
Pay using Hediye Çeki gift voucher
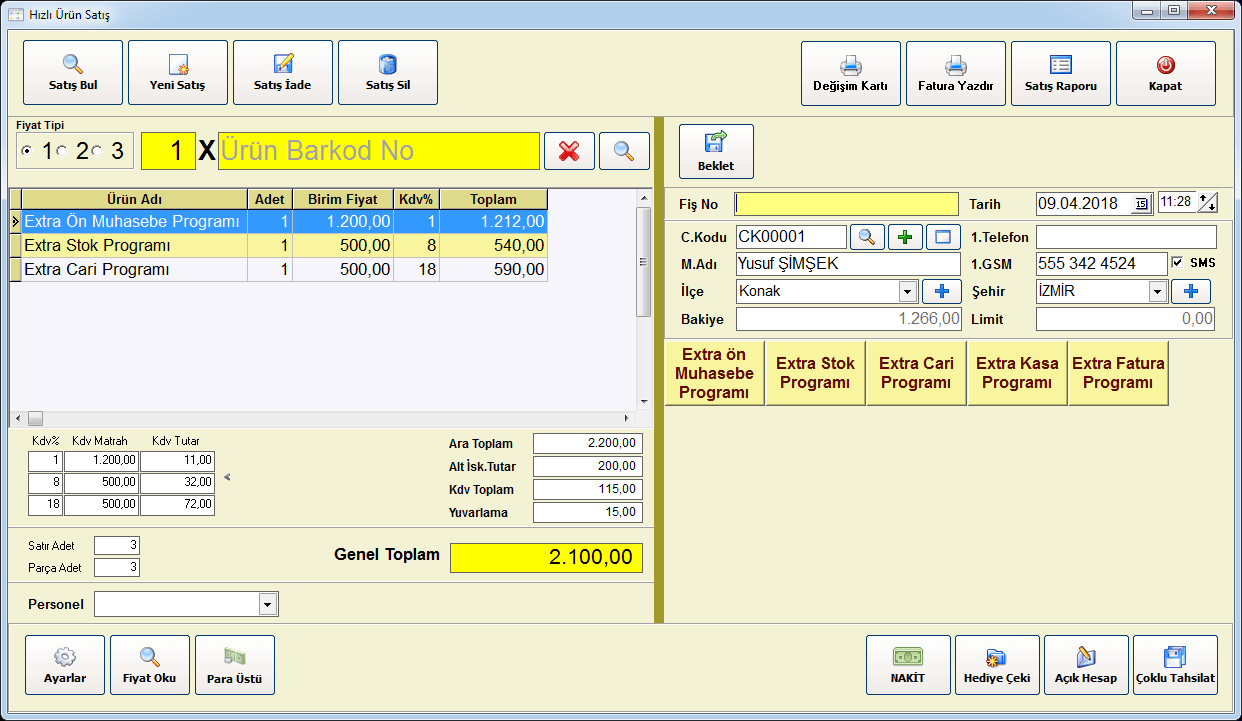(997, 665)
